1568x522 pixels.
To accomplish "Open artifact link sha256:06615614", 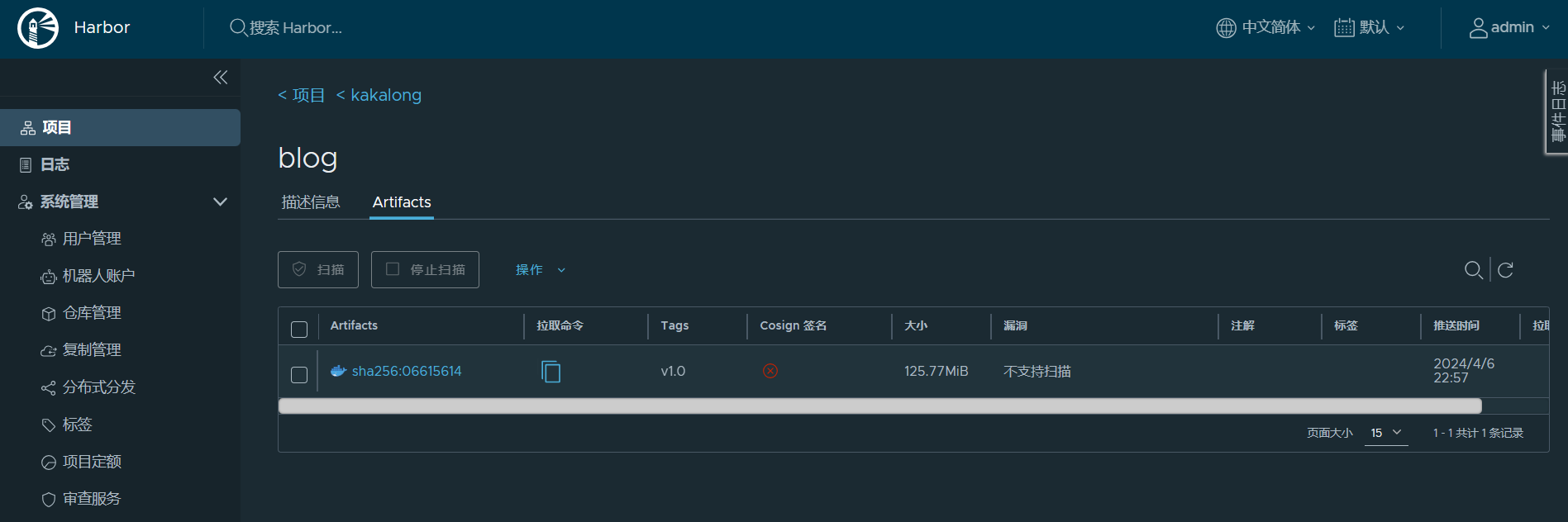I will pos(406,372).
